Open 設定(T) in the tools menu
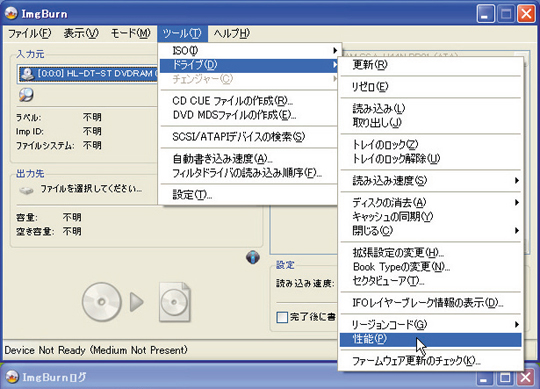This screenshot has height=389, width=540. [x=249, y=195]
